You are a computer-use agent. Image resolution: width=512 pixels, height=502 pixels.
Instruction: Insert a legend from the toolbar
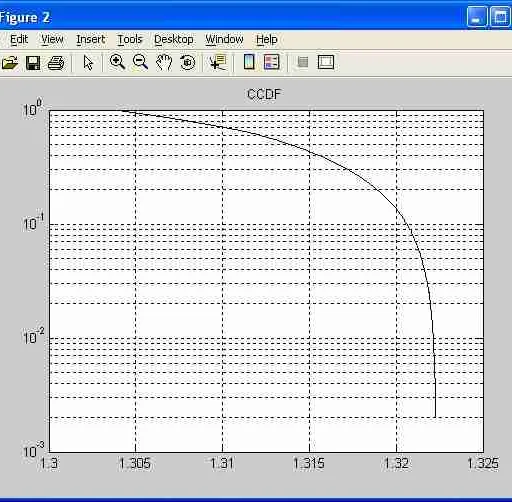pyautogui.click(x=272, y=62)
